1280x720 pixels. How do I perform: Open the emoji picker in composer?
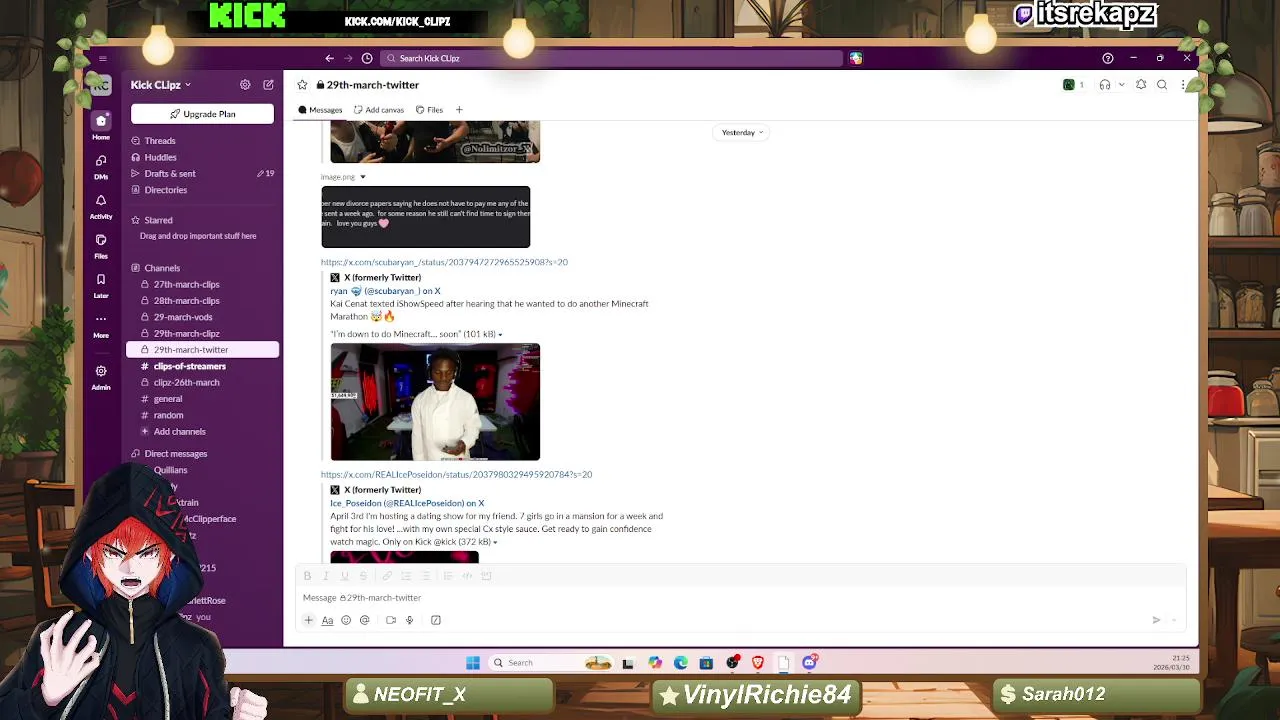pos(346,620)
